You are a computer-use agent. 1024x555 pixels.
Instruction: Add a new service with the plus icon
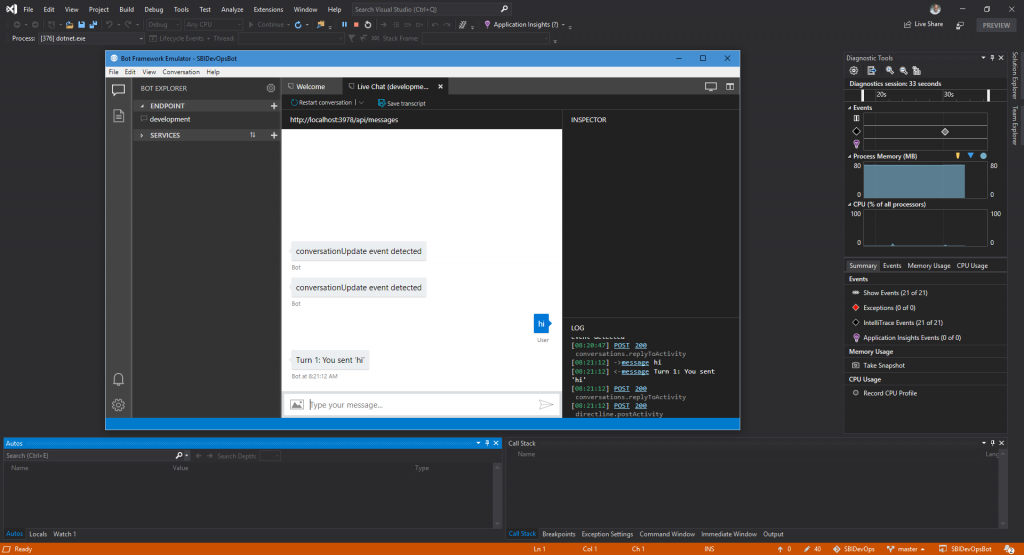(x=274, y=135)
